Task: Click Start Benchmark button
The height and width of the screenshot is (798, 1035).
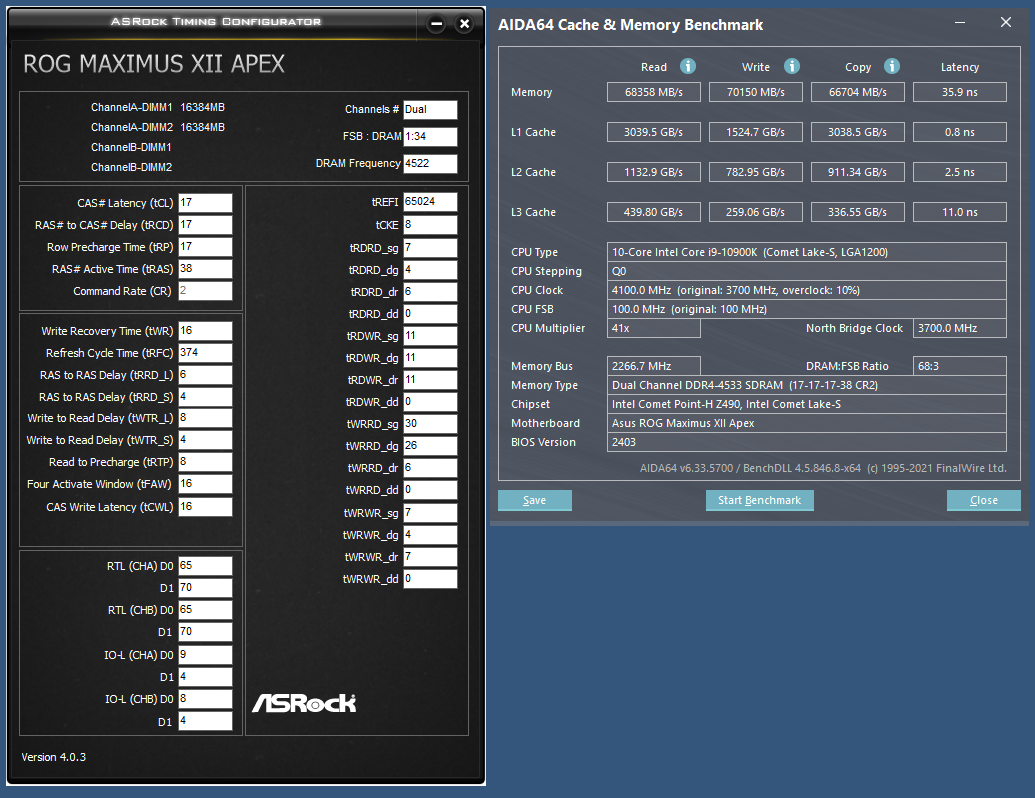Action: coord(760,500)
